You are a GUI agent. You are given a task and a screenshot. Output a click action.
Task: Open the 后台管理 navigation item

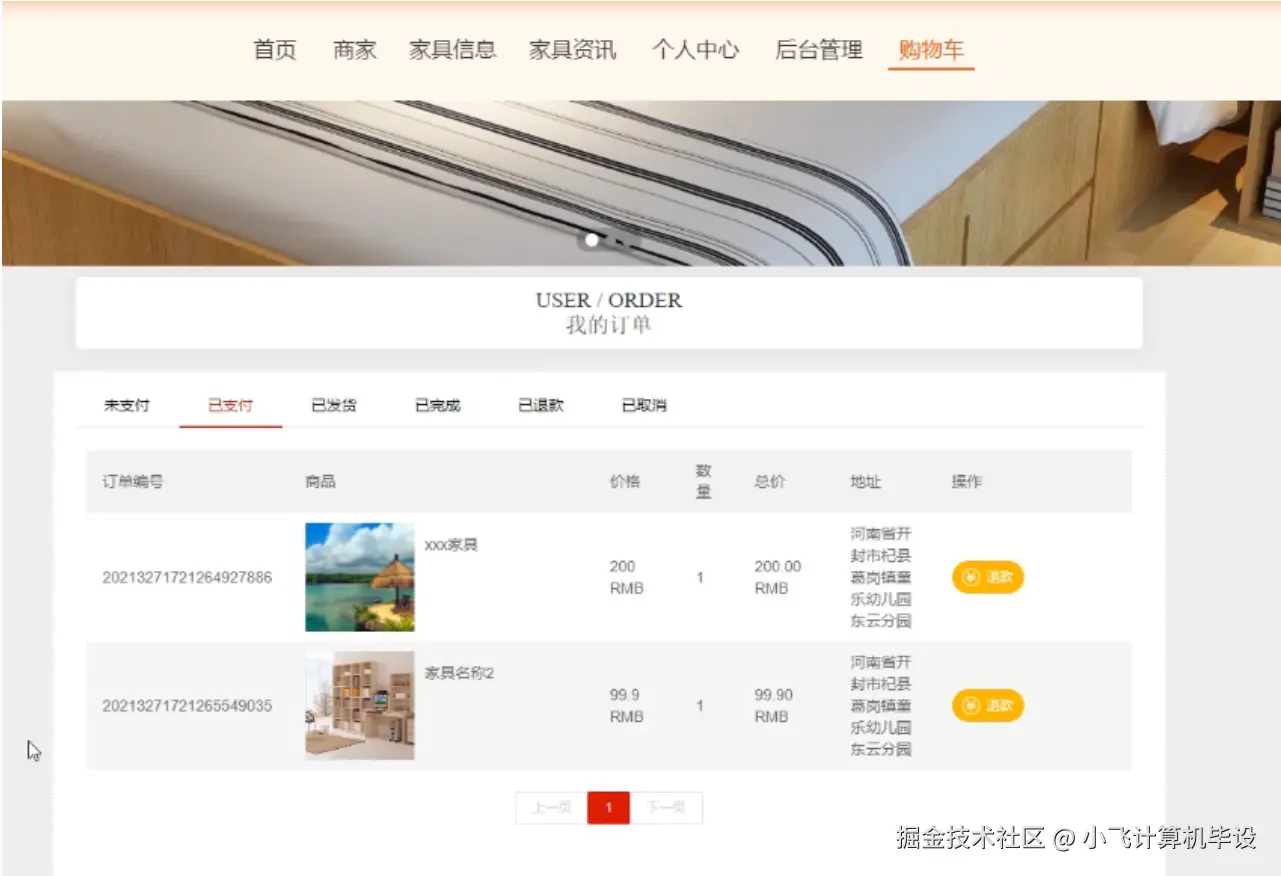coord(819,50)
